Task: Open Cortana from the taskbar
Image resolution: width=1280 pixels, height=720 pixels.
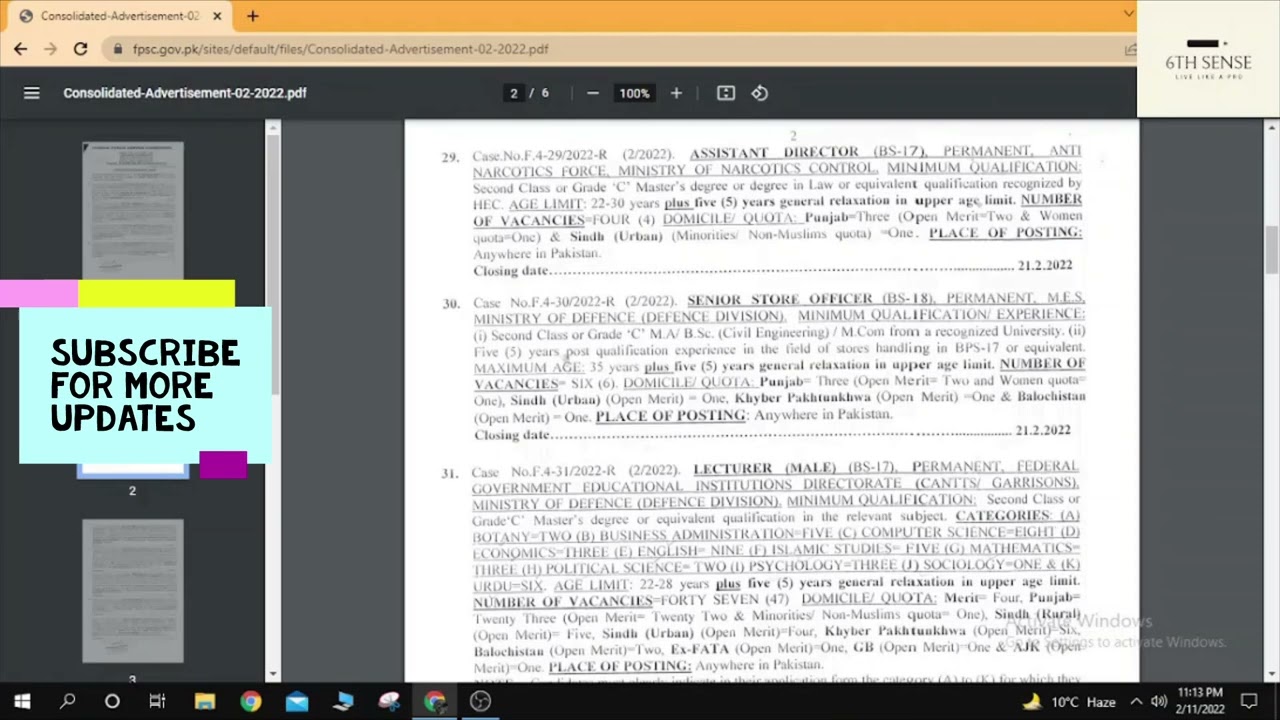Action: (112, 701)
